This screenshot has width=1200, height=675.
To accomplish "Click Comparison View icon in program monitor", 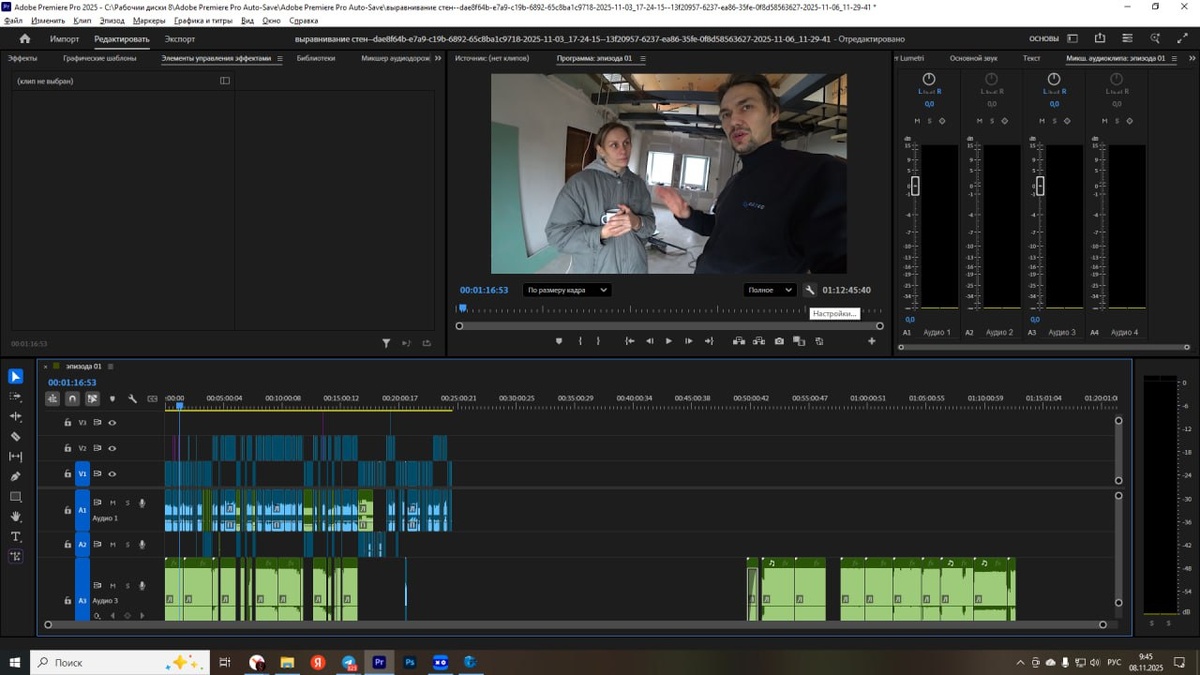I will click(x=799, y=341).
